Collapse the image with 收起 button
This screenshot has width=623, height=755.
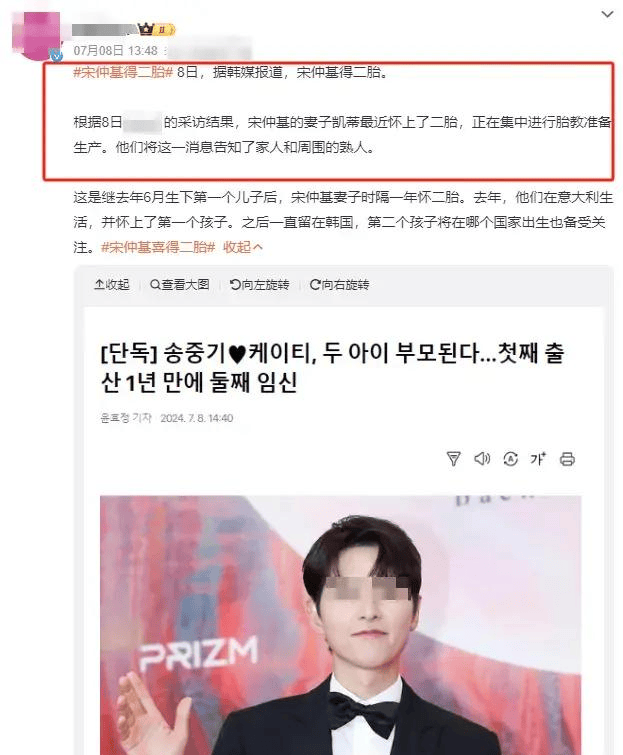coord(112,285)
